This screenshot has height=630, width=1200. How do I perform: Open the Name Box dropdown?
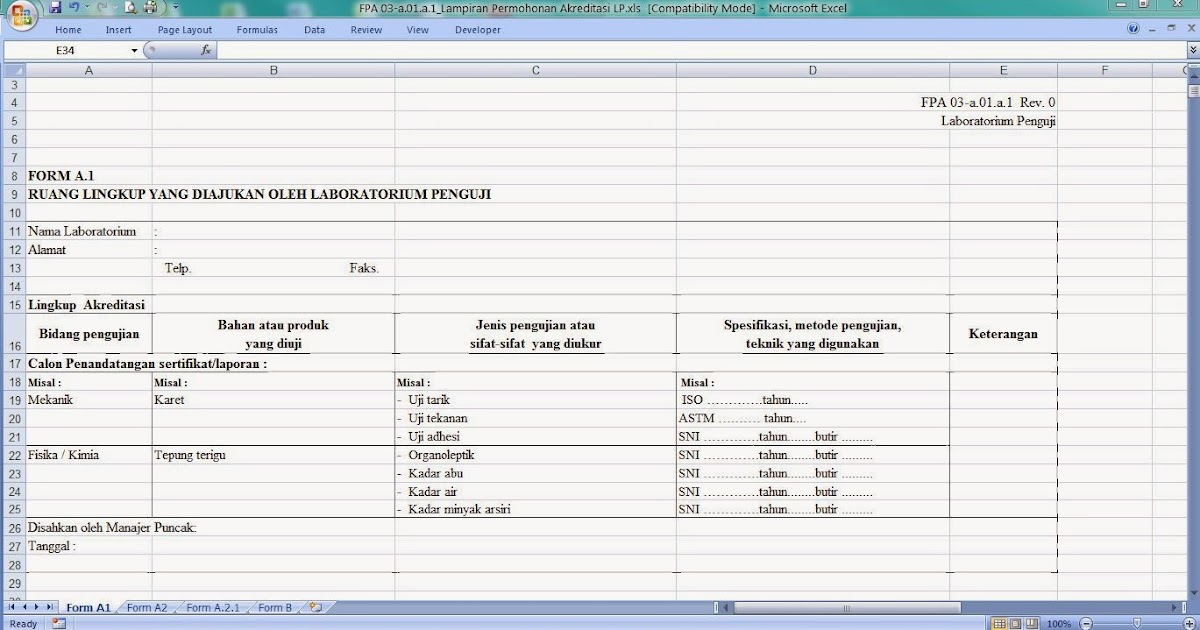coord(134,49)
